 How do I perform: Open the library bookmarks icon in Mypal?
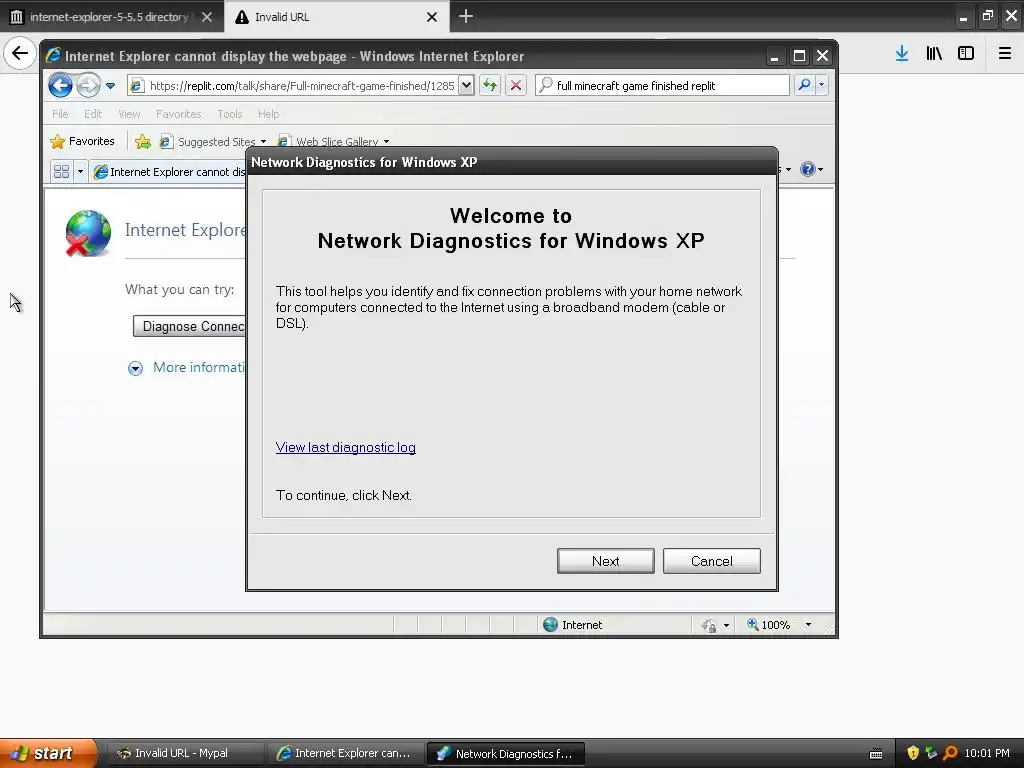pos(934,54)
